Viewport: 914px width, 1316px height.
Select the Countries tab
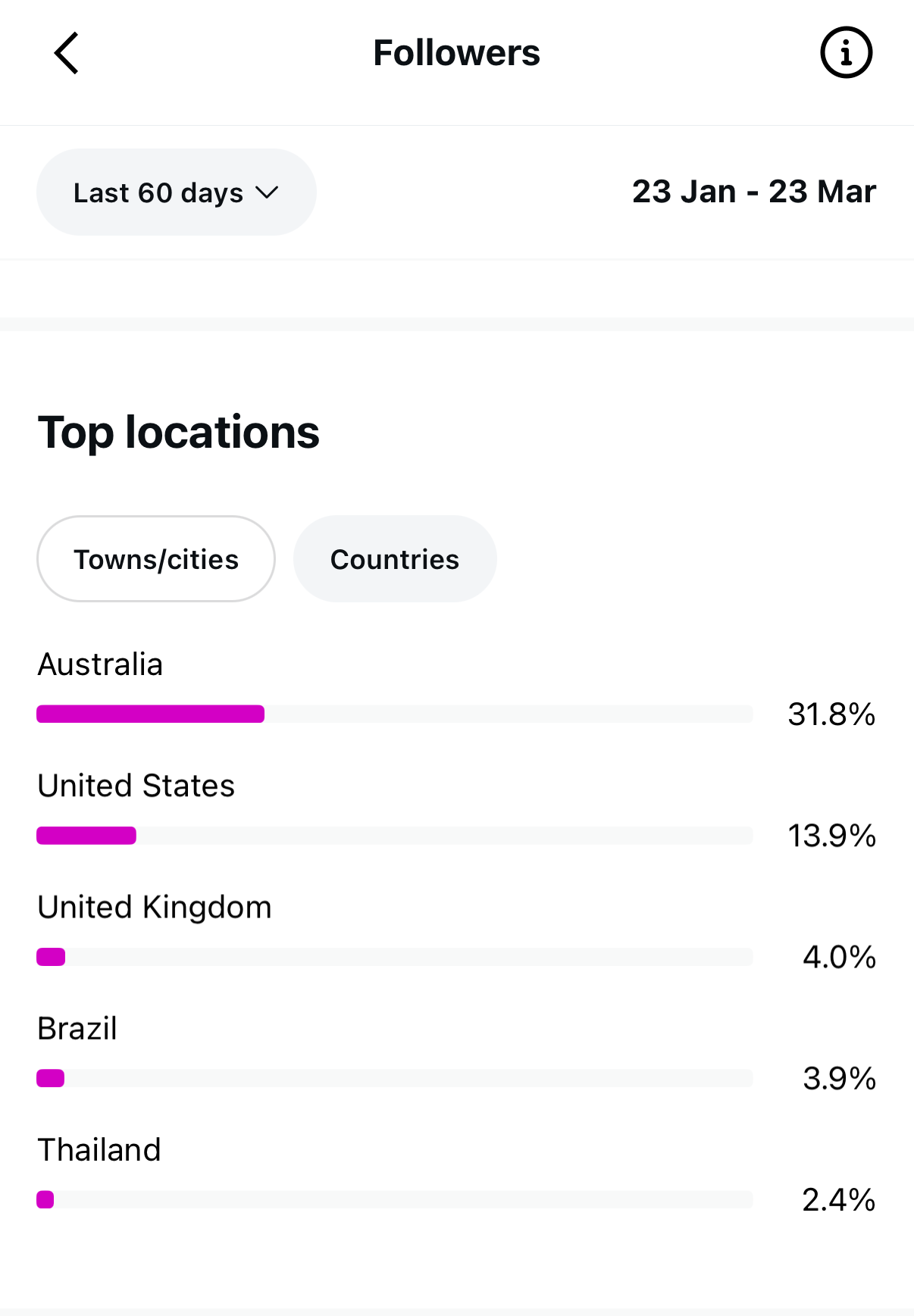tap(395, 559)
